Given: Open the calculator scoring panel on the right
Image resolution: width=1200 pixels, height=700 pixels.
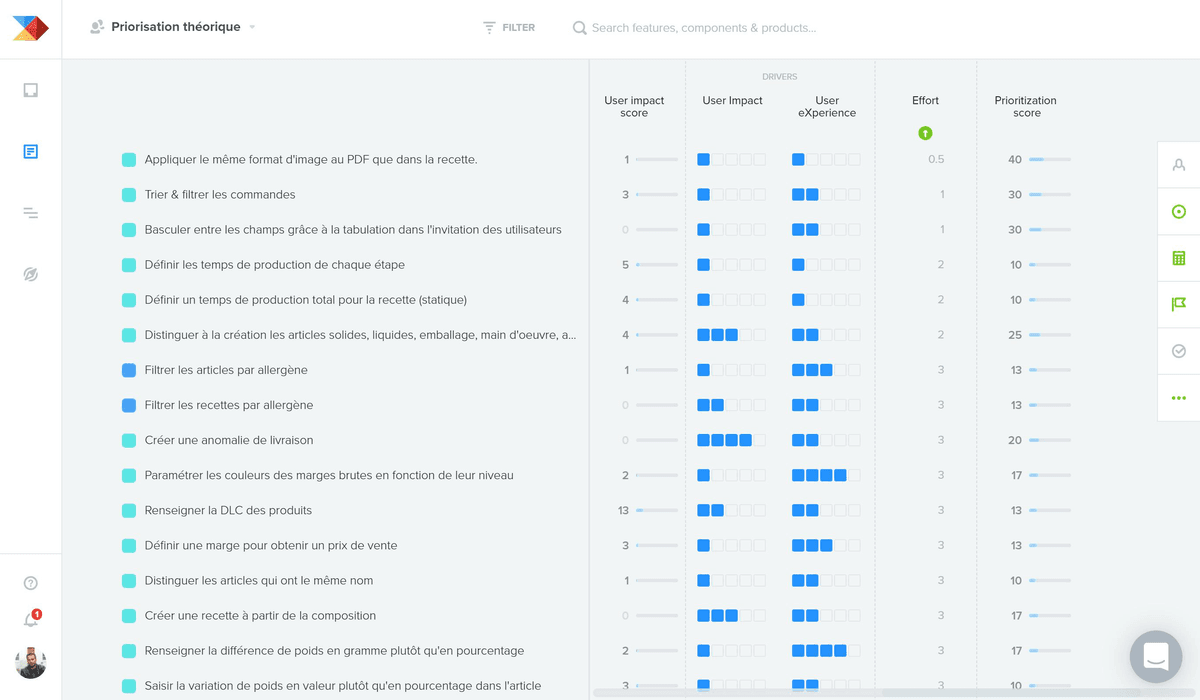Looking at the screenshot, I should pos(1178,258).
